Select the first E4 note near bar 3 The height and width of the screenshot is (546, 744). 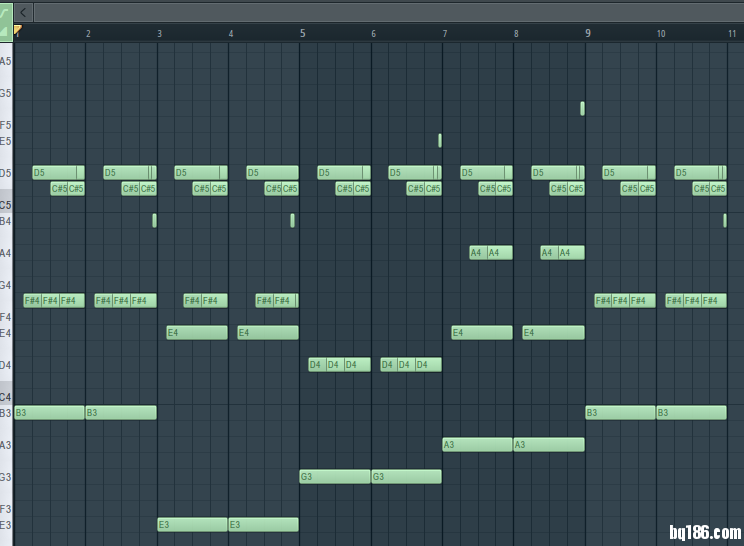[197, 333]
